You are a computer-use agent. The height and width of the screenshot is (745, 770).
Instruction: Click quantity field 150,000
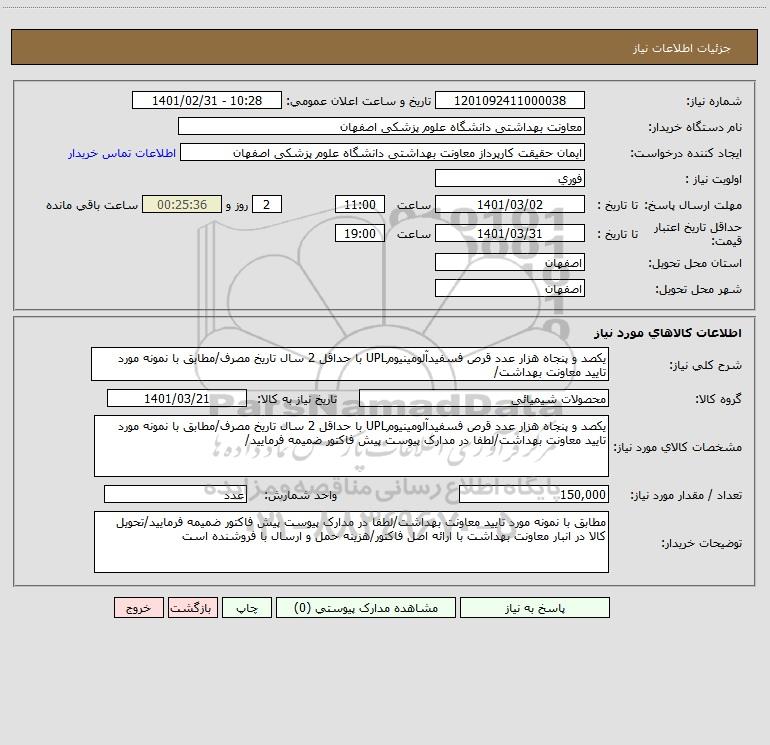(534, 494)
